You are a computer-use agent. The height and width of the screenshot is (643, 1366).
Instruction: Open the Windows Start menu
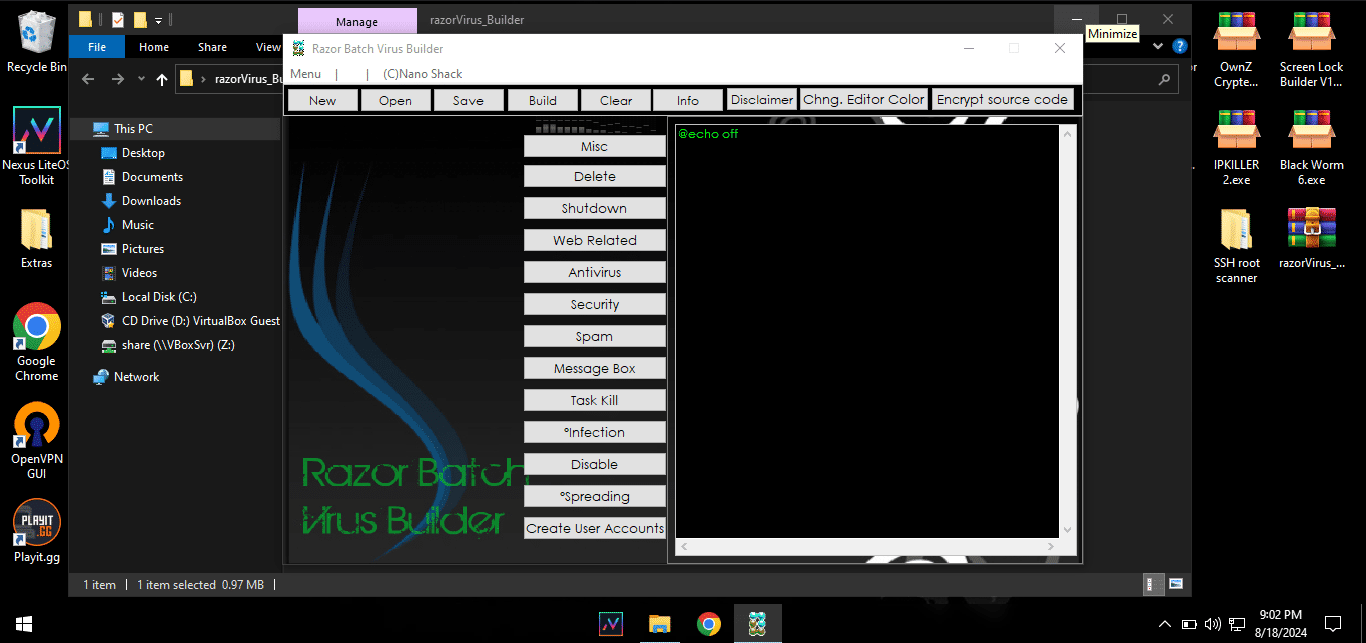point(23,624)
